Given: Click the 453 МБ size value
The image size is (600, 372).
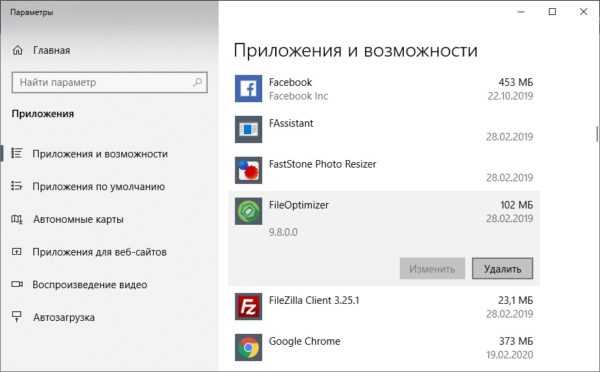Looking at the screenshot, I should pos(515,82).
